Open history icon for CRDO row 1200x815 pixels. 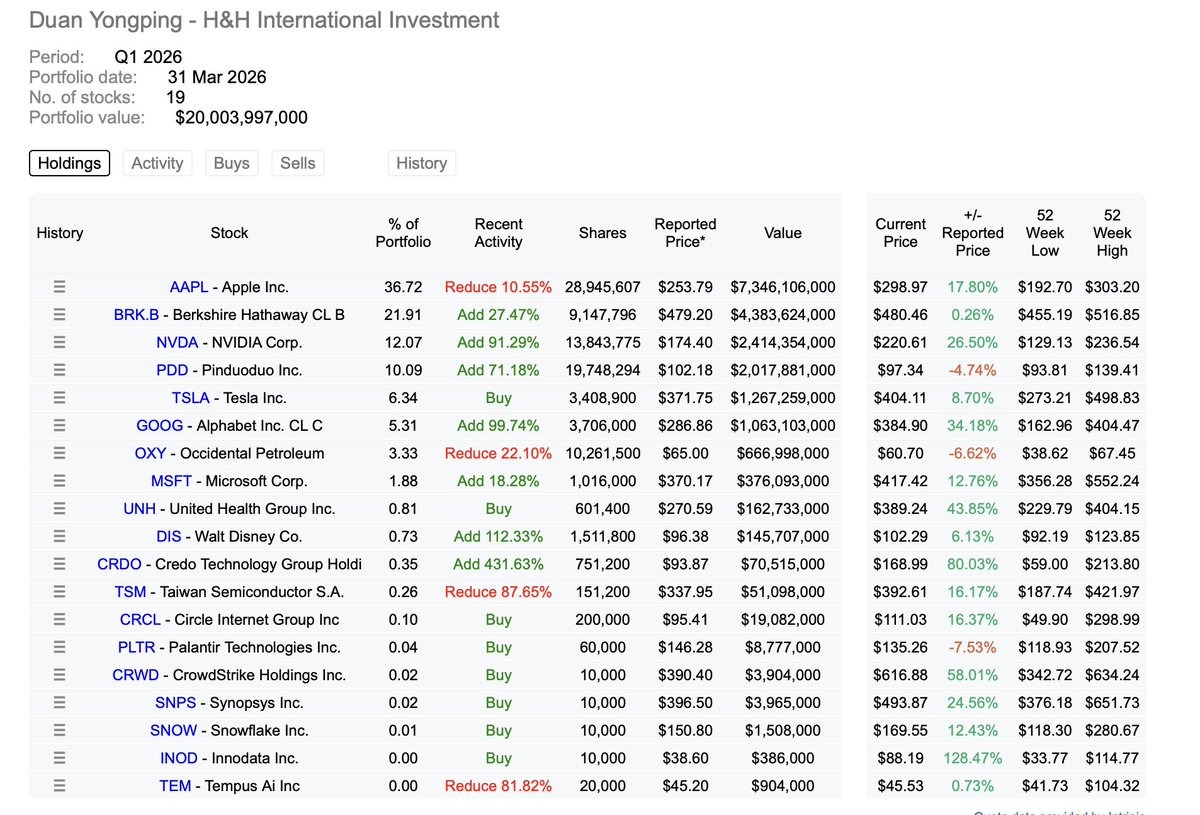[59, 564]
